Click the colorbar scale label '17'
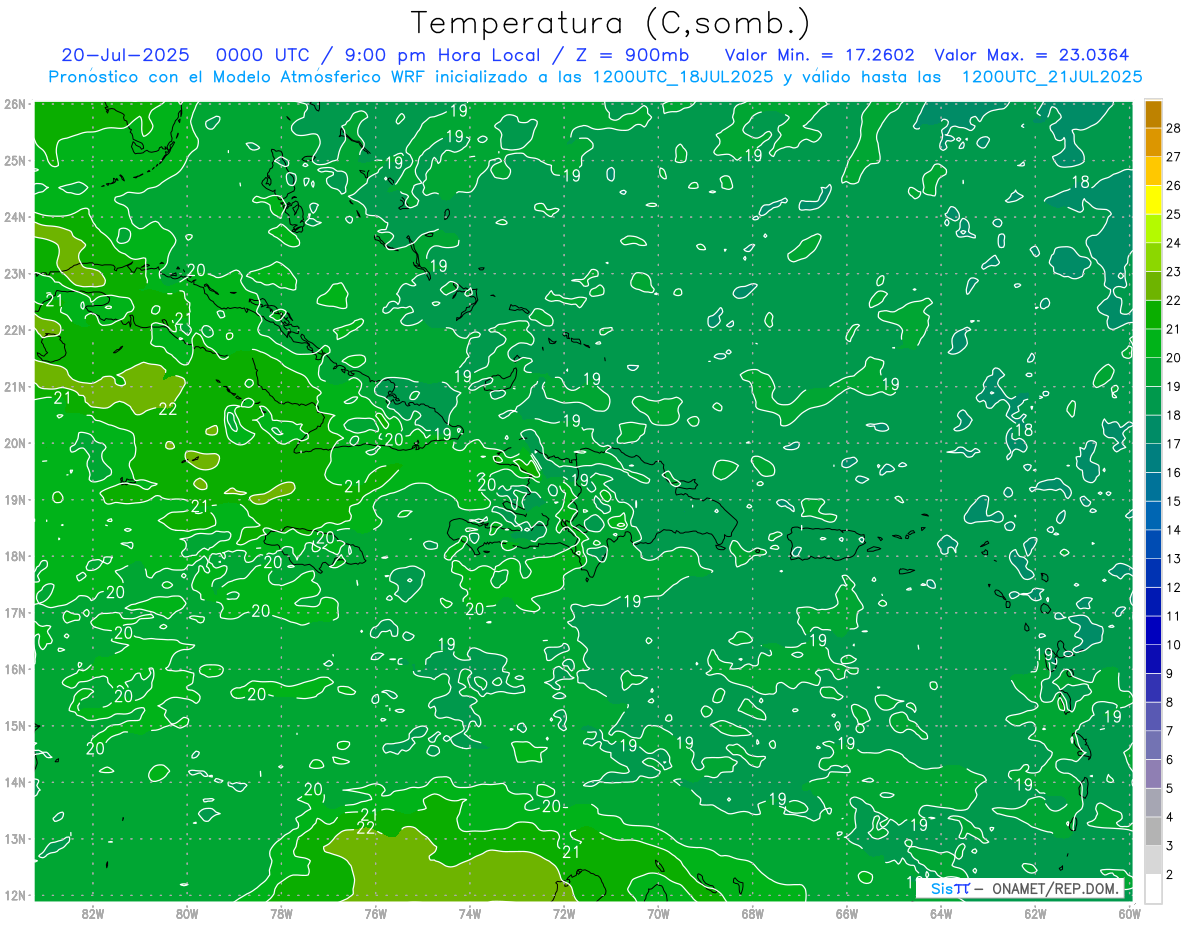This screenshot has height=927, width=1200. tap(1174, 444)
